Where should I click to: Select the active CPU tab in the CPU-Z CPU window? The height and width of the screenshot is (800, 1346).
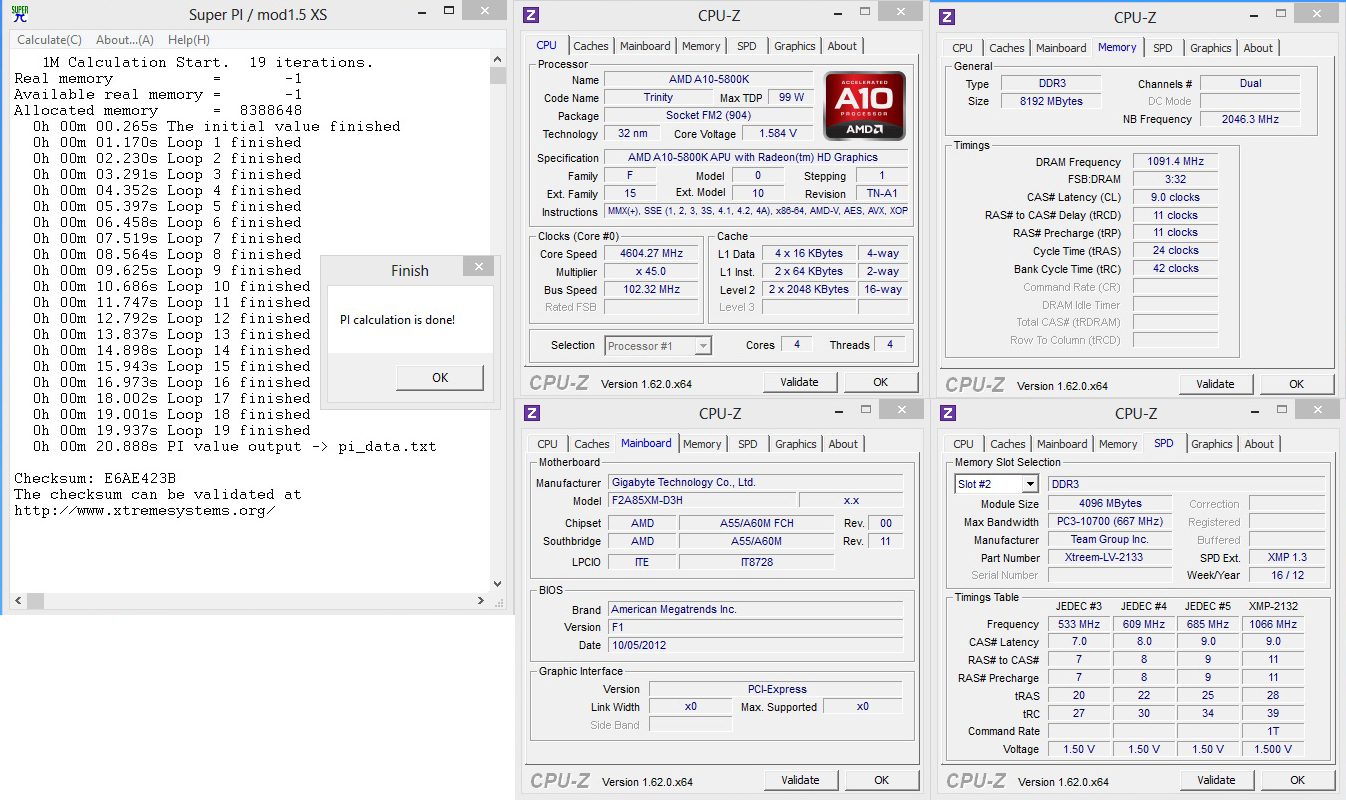click(x=547, y=45)
